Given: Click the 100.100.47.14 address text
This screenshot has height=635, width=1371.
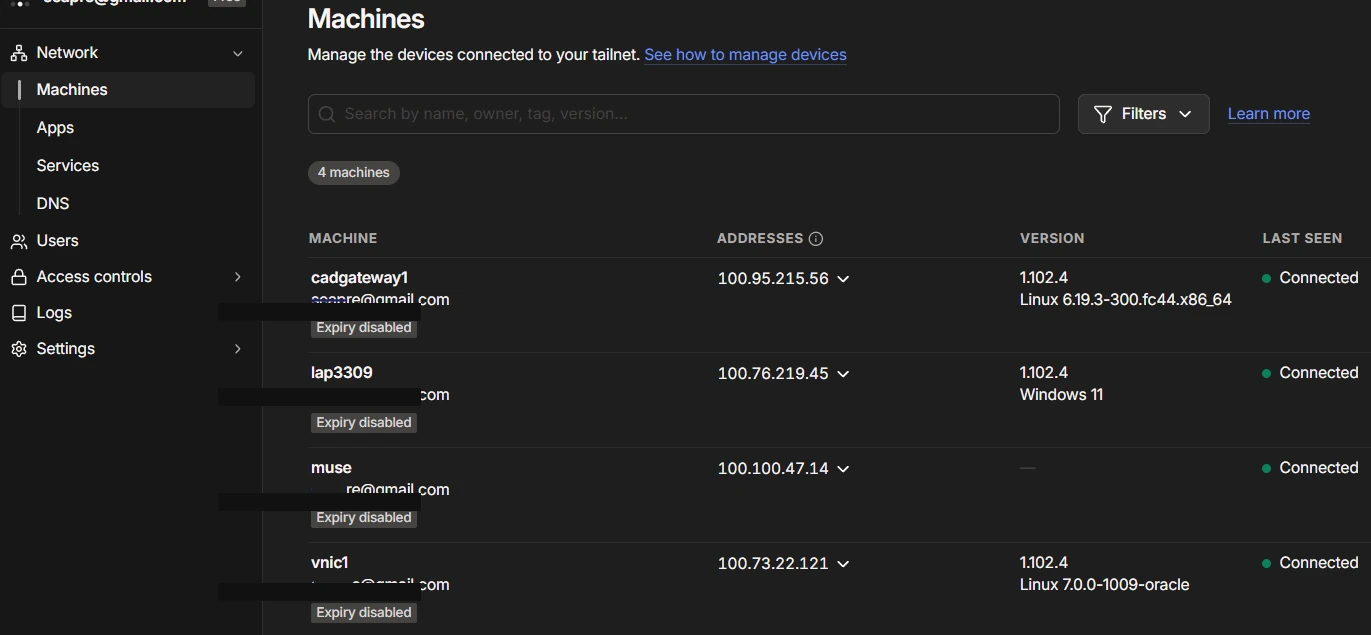Looking at the screenshot, I should coord(773,469).
